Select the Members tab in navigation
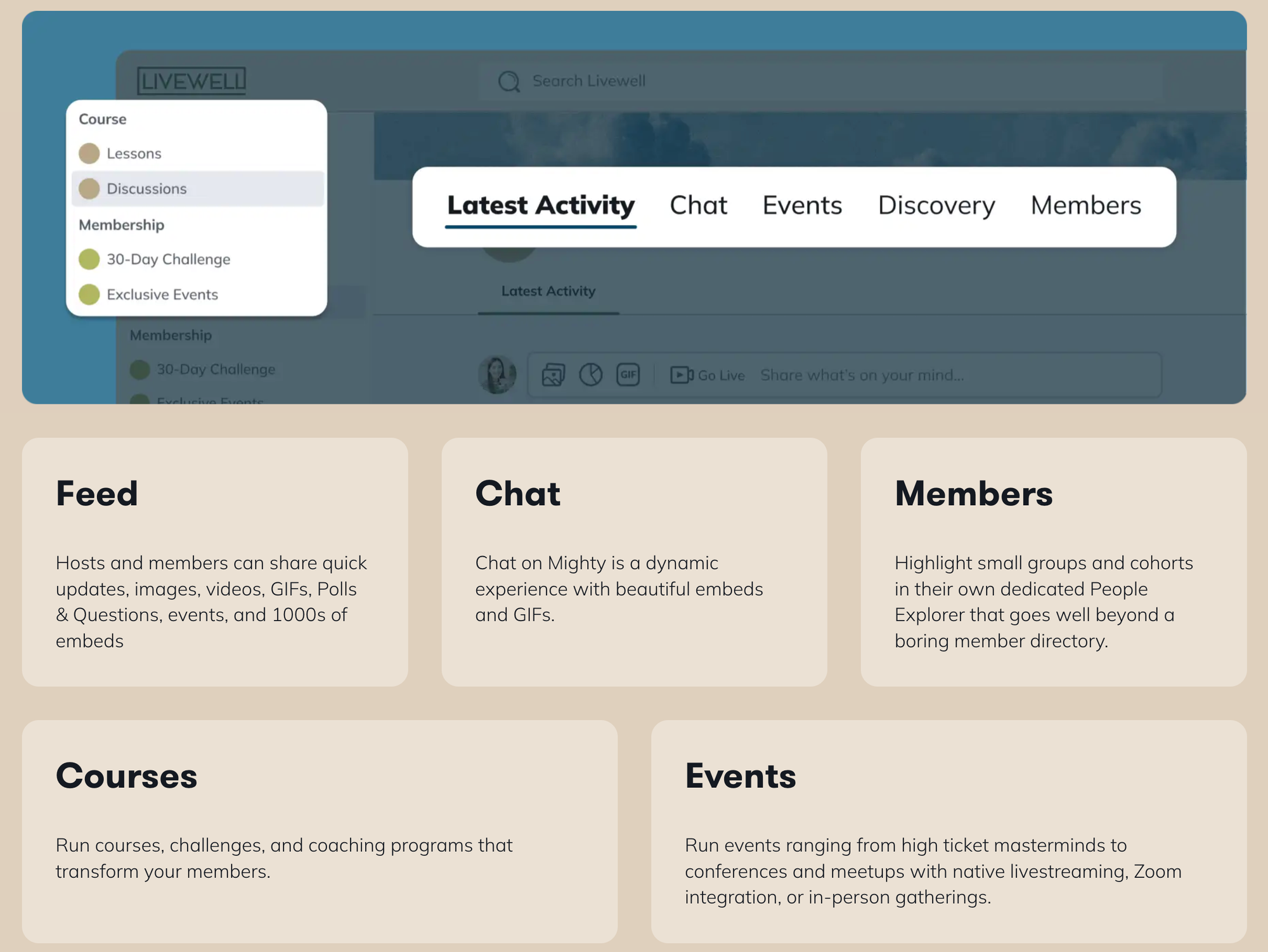This screenshot has height=952, width=1268. pyautogui.click(x=1085, y=206)
